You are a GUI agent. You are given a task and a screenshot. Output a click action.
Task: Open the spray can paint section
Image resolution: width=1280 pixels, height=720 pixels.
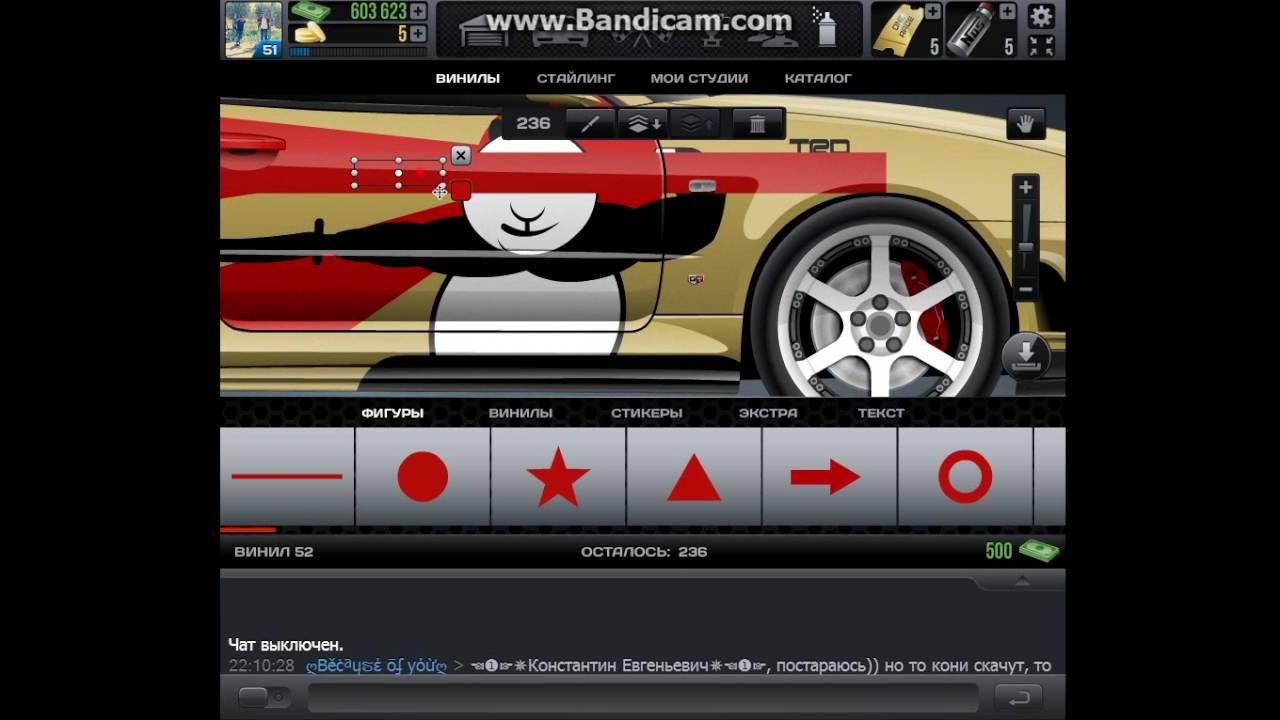[x=826, y=28]
